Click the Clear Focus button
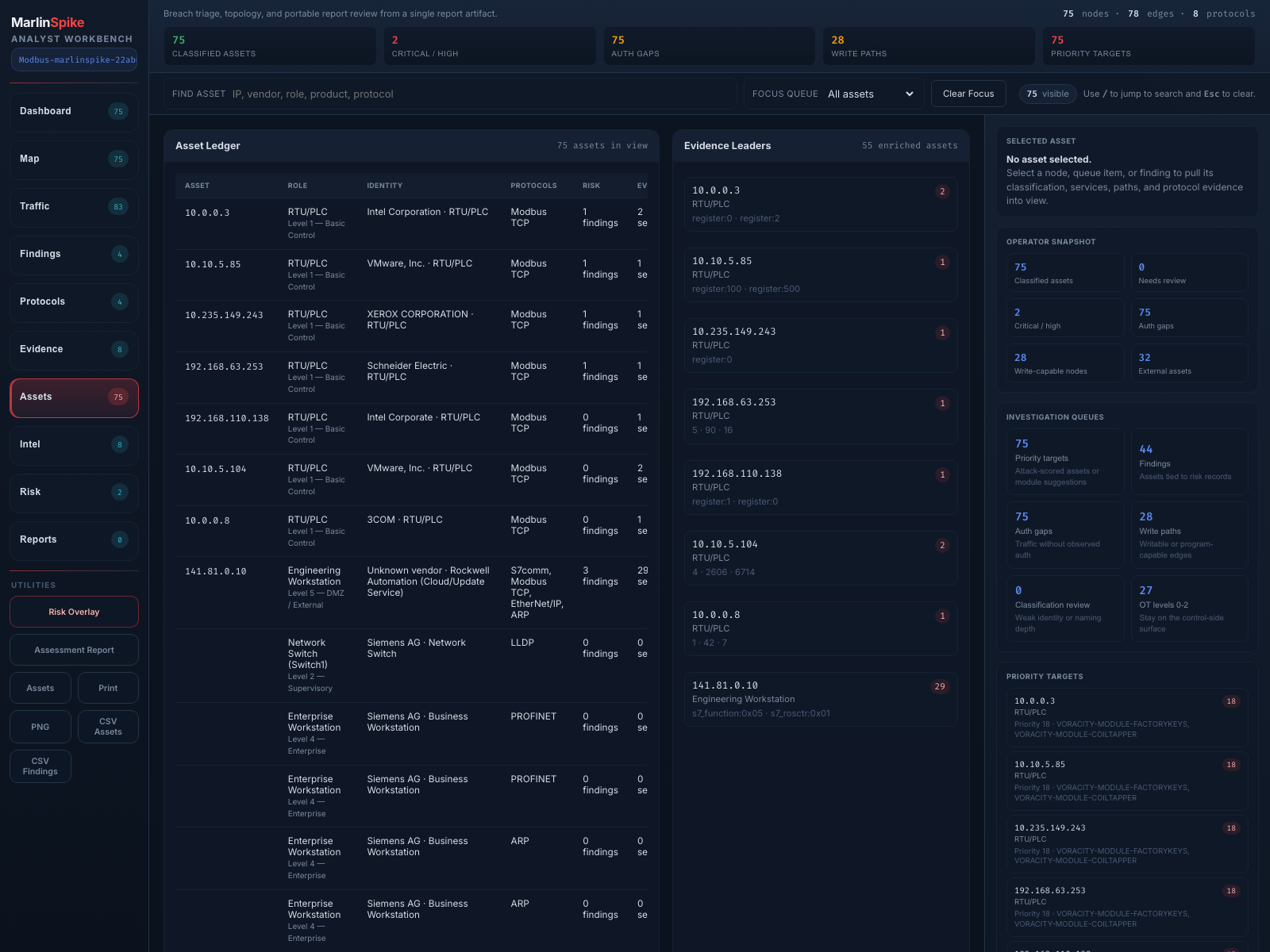The height and width of the screenshot is (952, 1270). (x=968, y=94)
